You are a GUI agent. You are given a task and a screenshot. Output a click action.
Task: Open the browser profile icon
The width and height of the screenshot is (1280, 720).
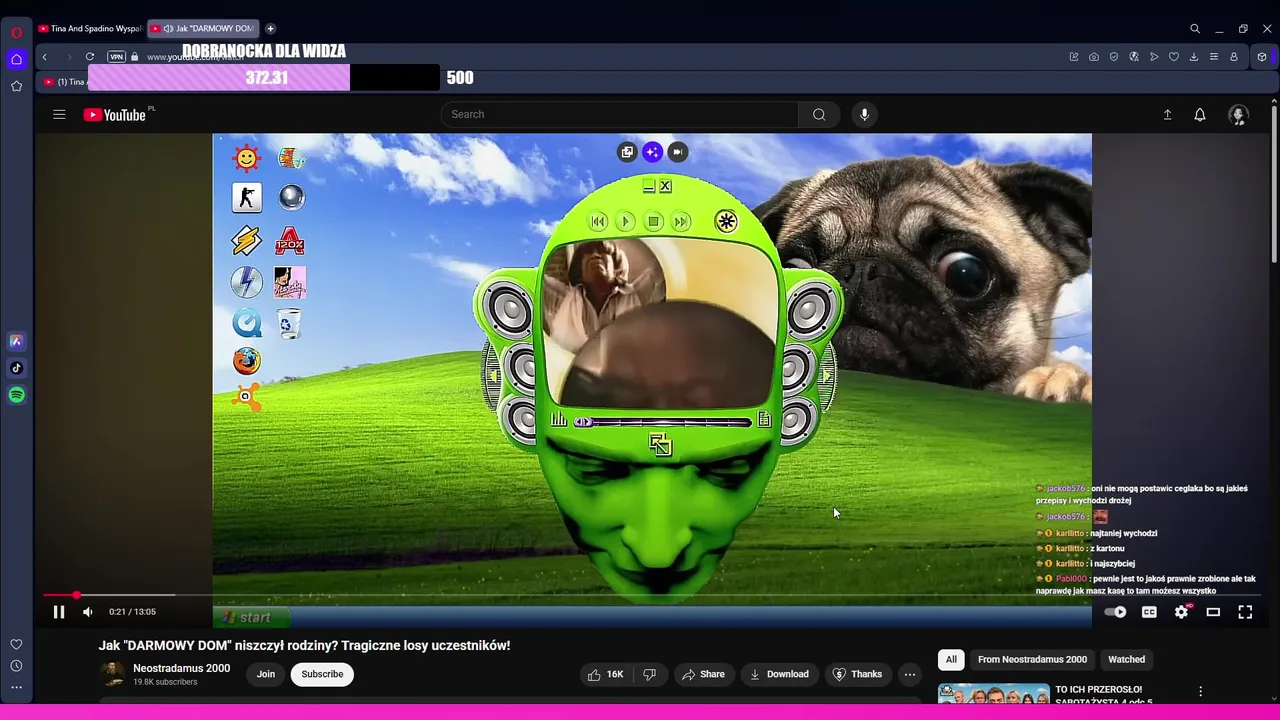1234,57
